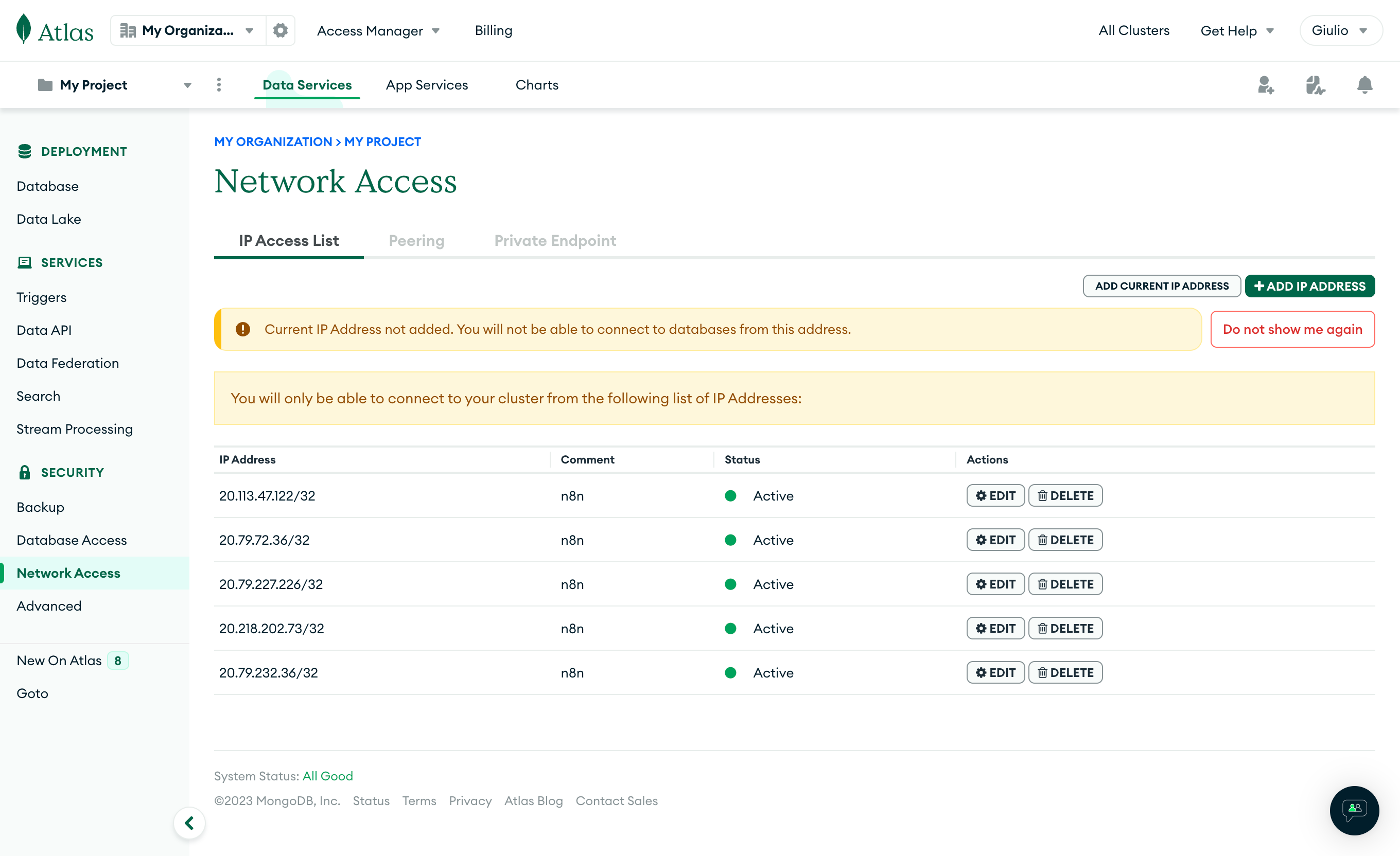Open the All Good system status link
This screenshot has width=1400, height=856.
(x=328, y=775)
